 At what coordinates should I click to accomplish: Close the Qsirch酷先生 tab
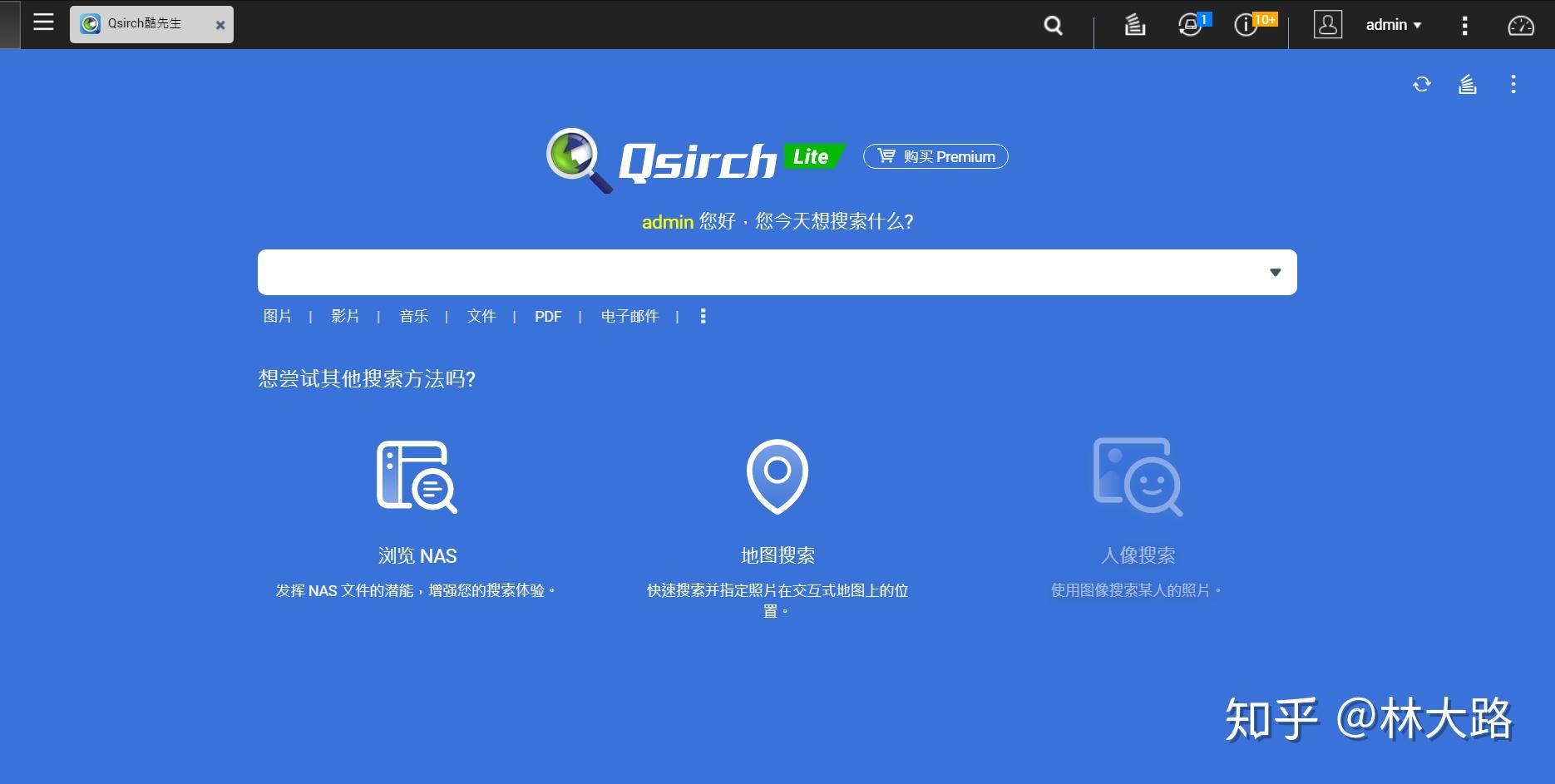pyautogui.click(x=220, y=25)
